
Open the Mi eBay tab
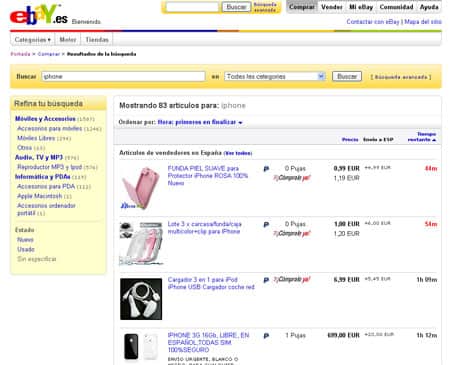pos(361,7)
